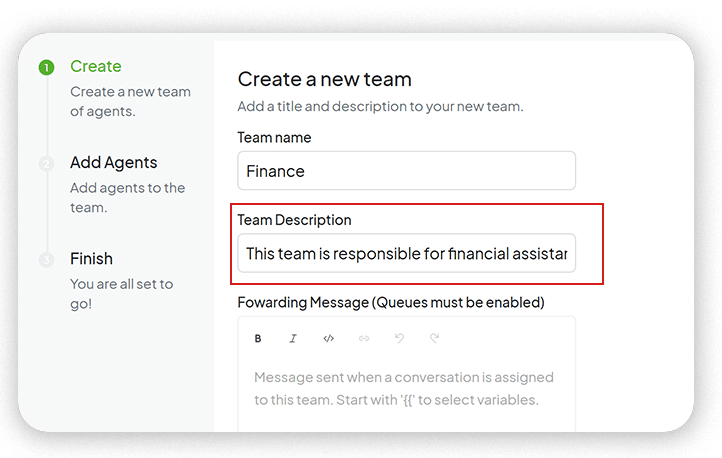
Task: Toggle bold formatting in message editor
Action: pyautogui.click(x=258, y=339)
